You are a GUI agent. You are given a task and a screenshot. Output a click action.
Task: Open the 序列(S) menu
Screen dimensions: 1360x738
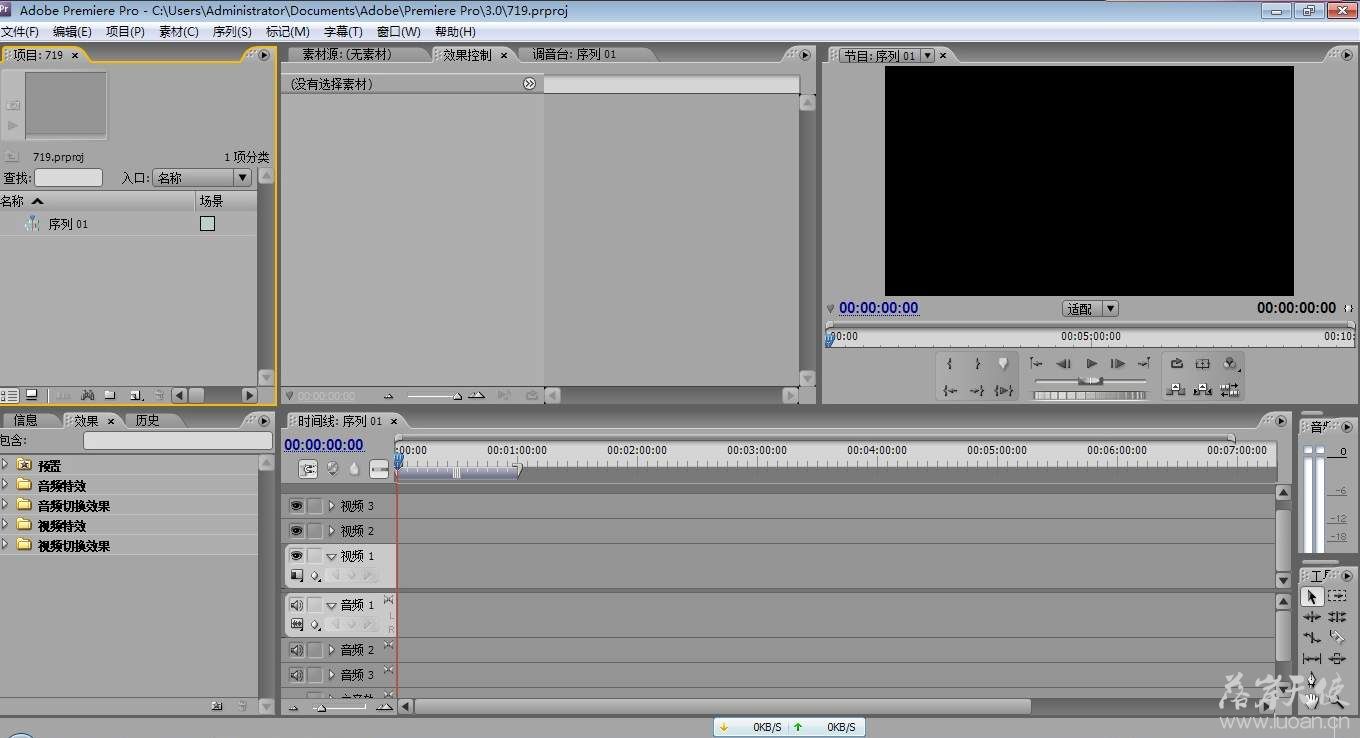click(x=232, y=32)
